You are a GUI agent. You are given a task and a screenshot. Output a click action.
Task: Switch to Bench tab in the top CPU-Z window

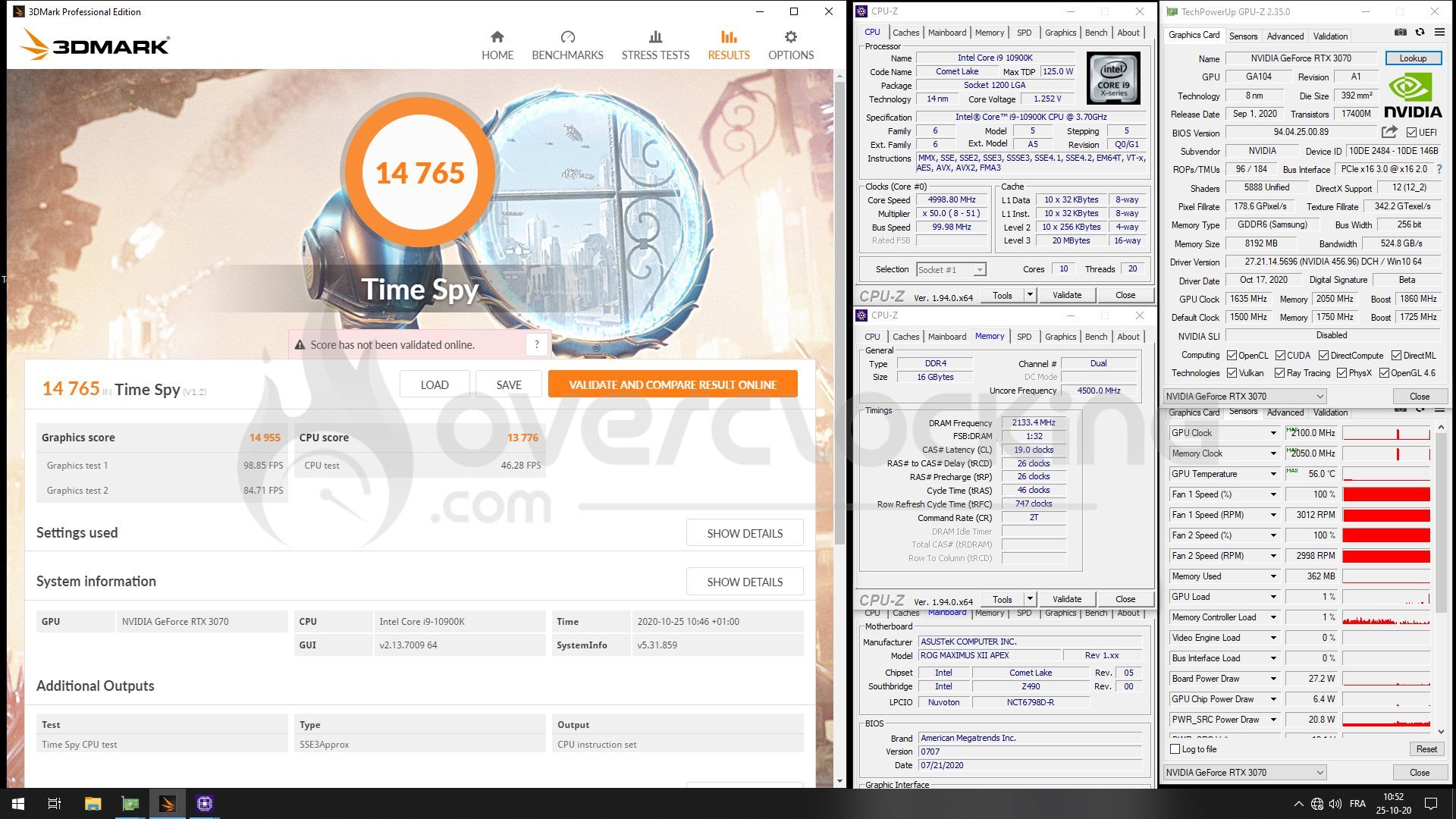(x=1096, y=33)
